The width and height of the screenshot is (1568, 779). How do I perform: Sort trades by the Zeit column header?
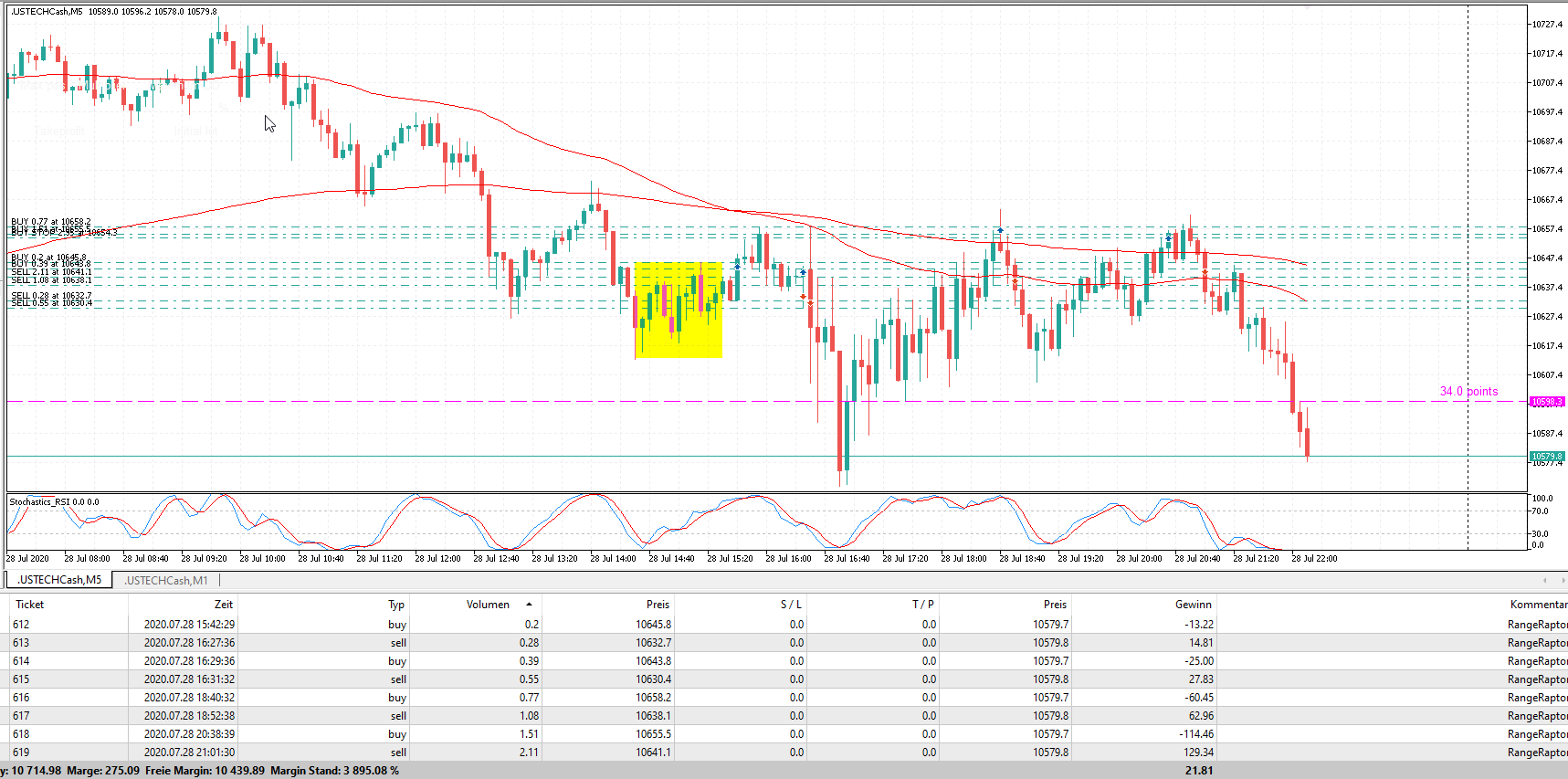(x=224, y=605)
